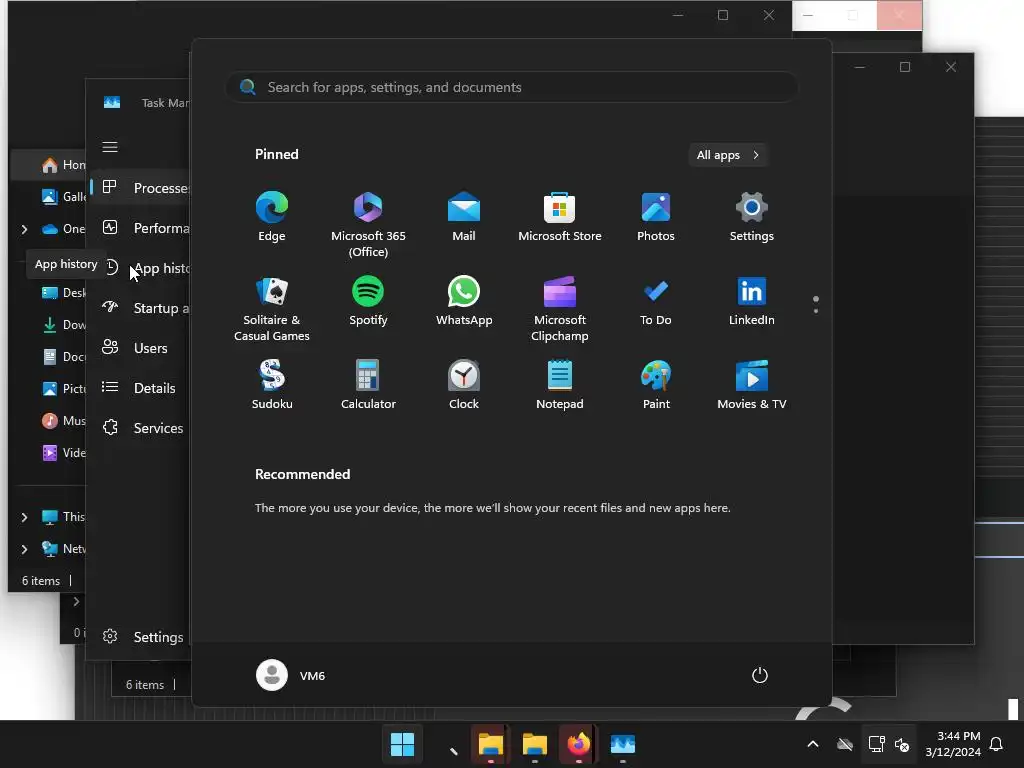Open the VM6 user account menu
The width and height of the screenshot is (1024, 768).
click(291, 675)
